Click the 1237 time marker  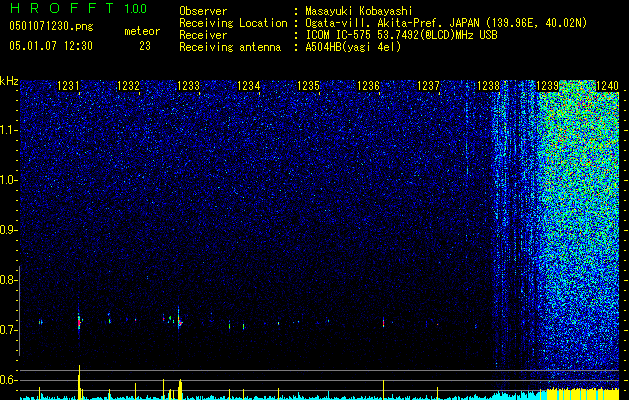click(428, 86)
